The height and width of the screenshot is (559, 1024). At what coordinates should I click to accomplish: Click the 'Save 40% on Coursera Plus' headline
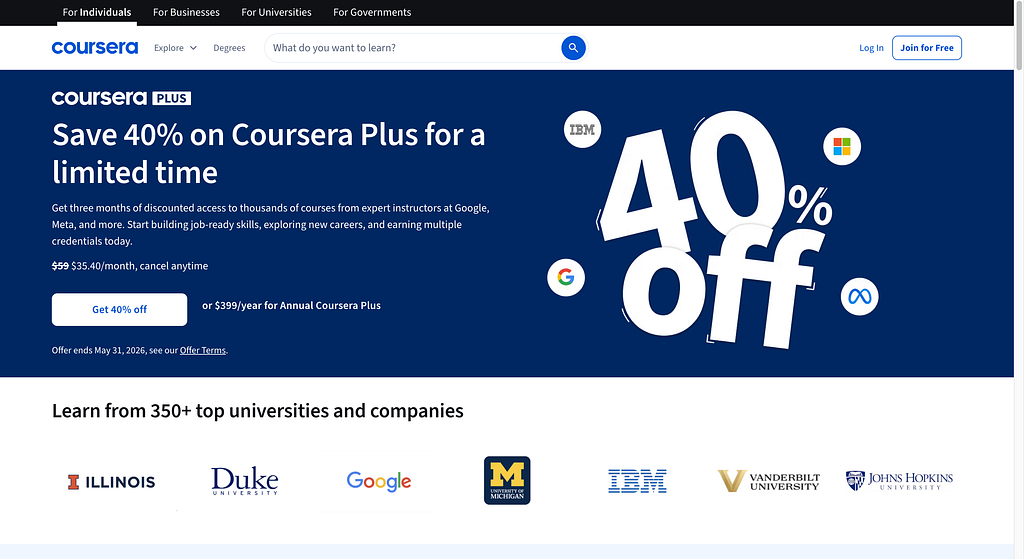coord(268,153)
